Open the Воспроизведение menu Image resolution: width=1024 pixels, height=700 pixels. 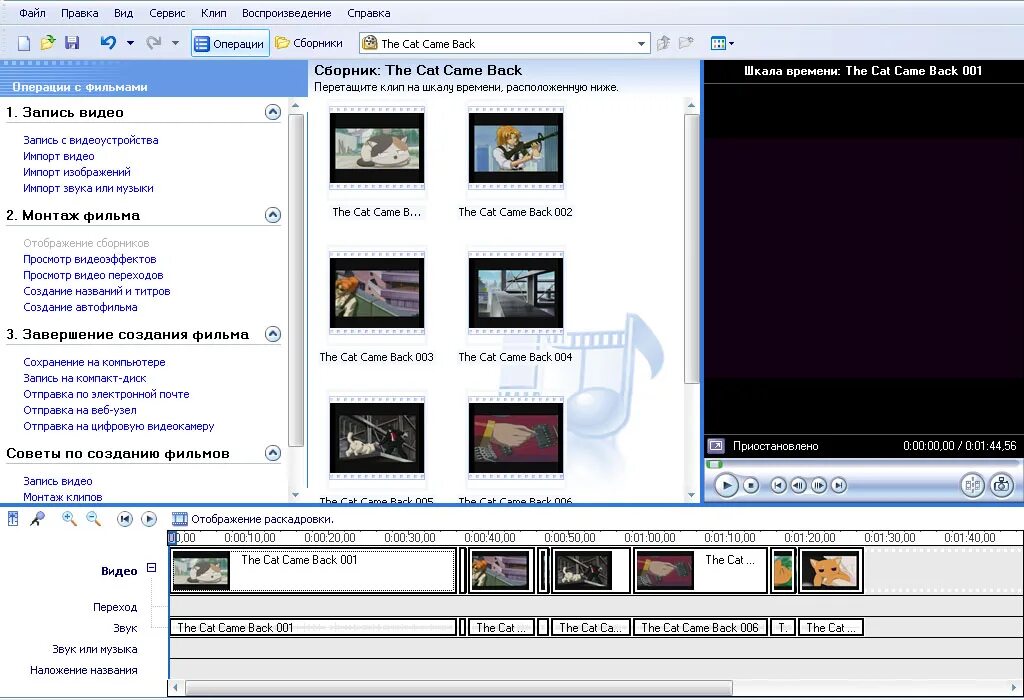(287, 13)
